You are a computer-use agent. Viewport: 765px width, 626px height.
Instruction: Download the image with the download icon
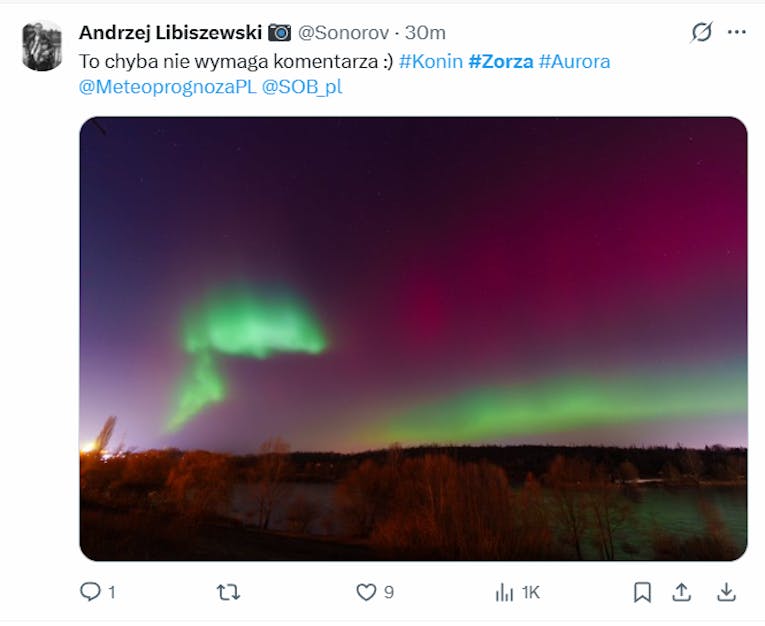[x=726, y=592]
